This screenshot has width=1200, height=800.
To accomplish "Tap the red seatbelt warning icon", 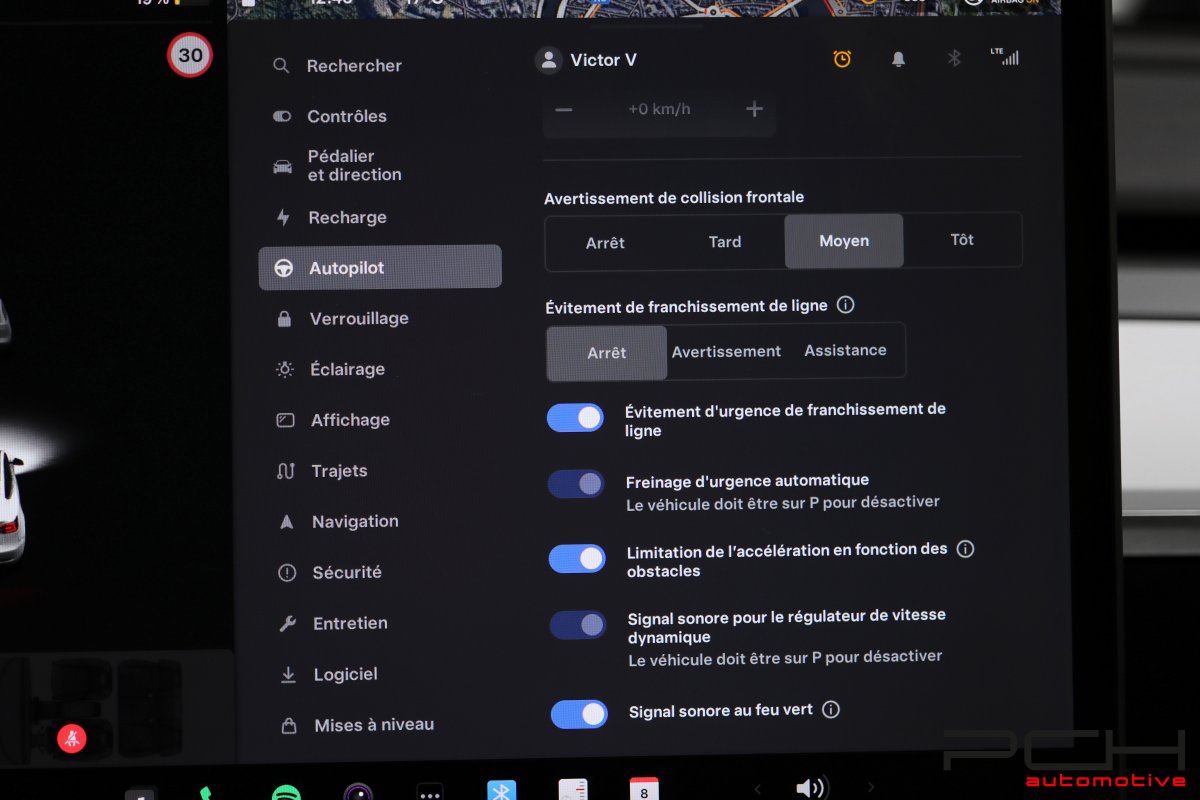I will point(71,739).
